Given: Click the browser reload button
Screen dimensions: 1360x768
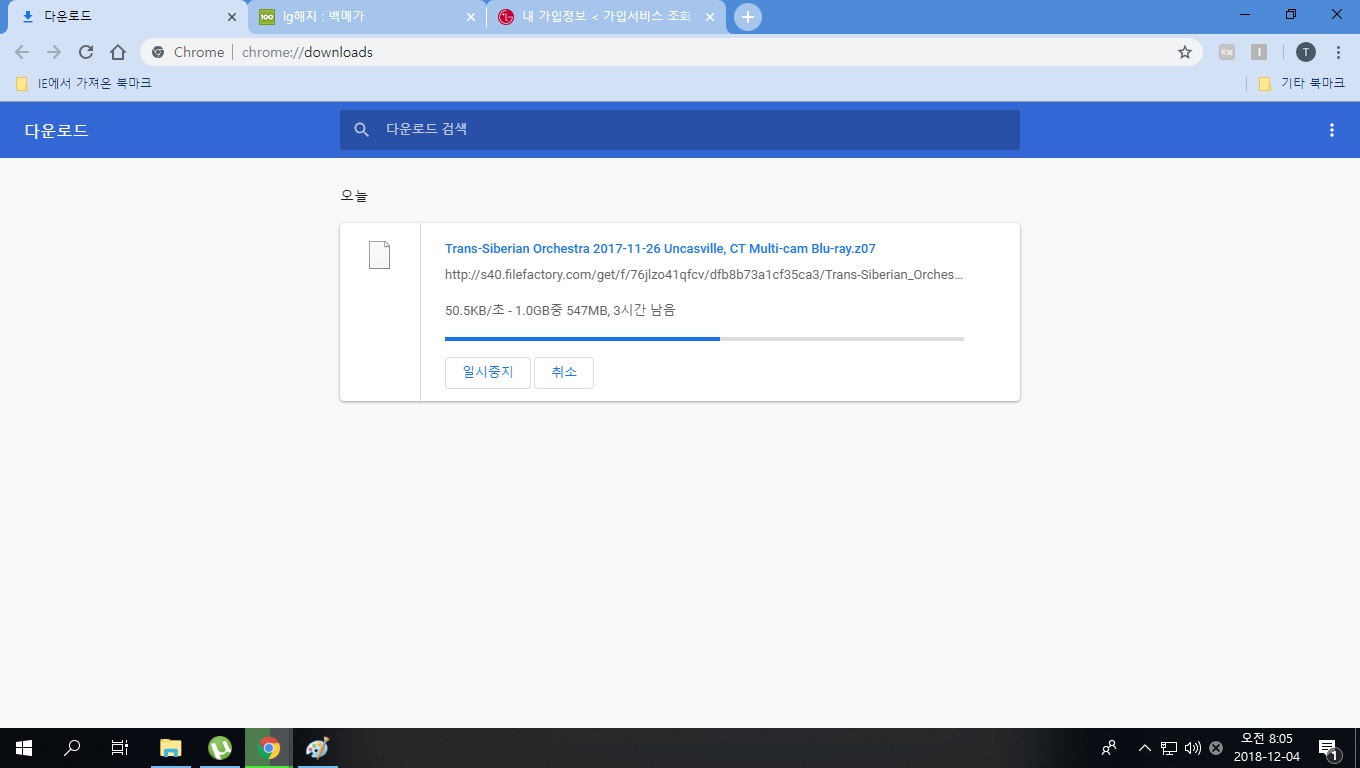Looking at the screenshot, I should pos(86,52).
